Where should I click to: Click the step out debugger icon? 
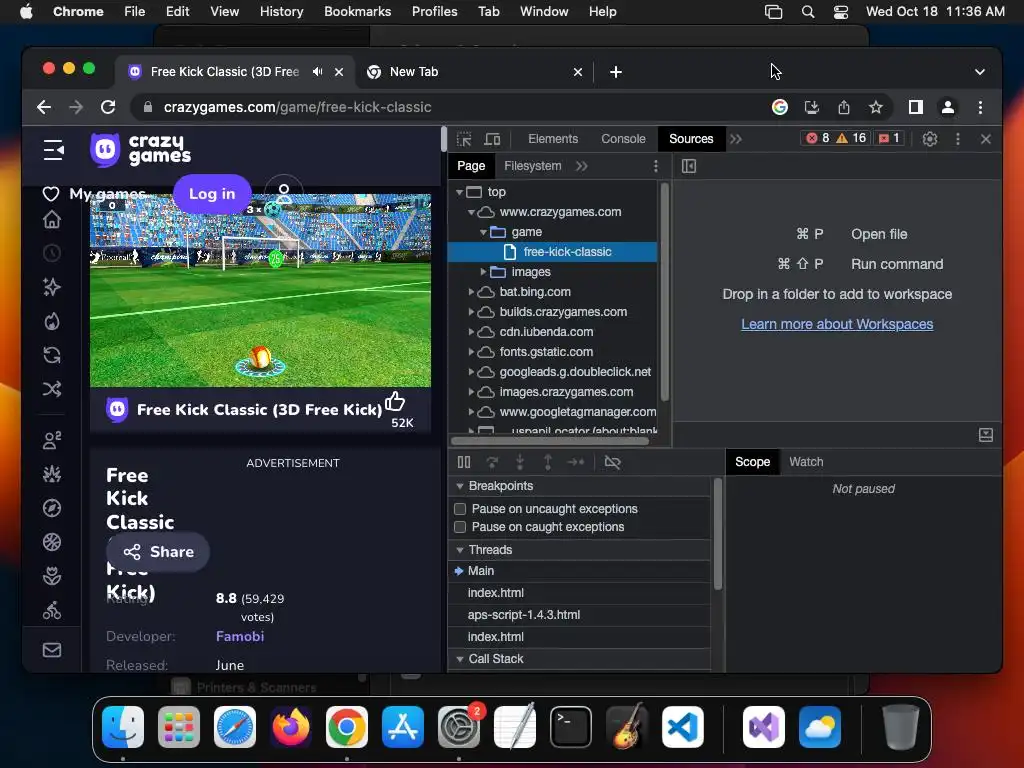coord(547,462)
